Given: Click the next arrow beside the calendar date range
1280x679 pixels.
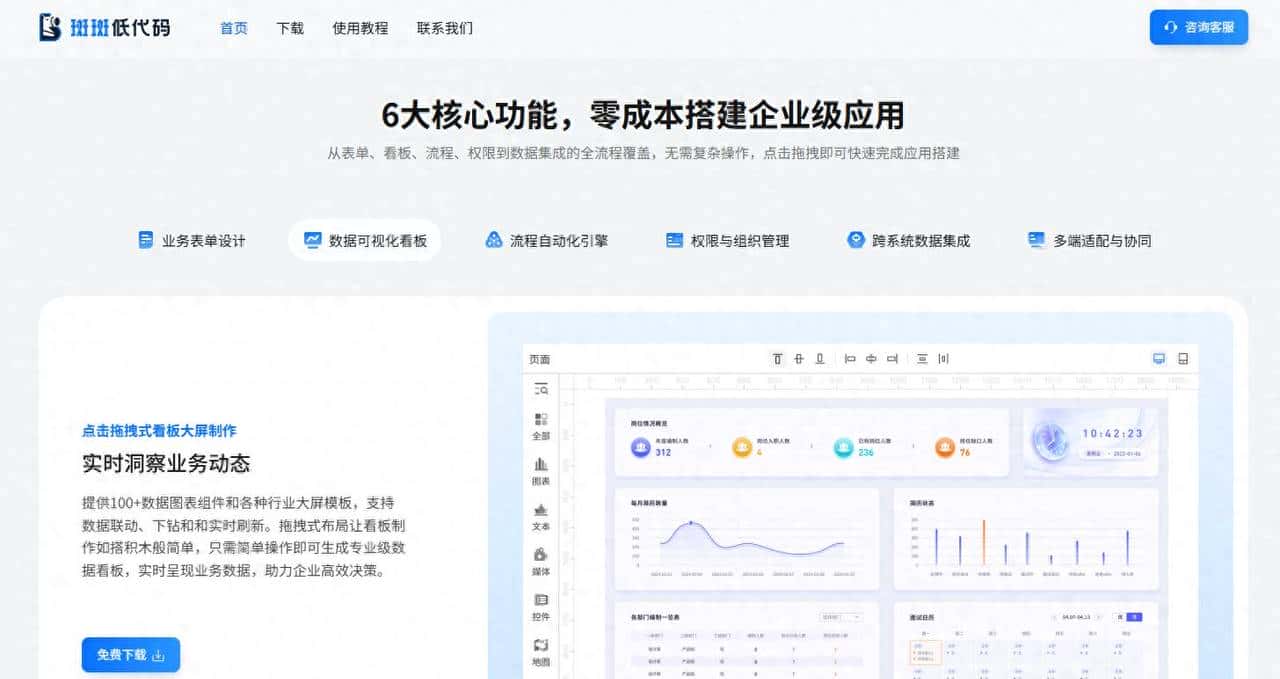Looking at the screenshot, I should pyautogui.click(x=1098, y=617).
